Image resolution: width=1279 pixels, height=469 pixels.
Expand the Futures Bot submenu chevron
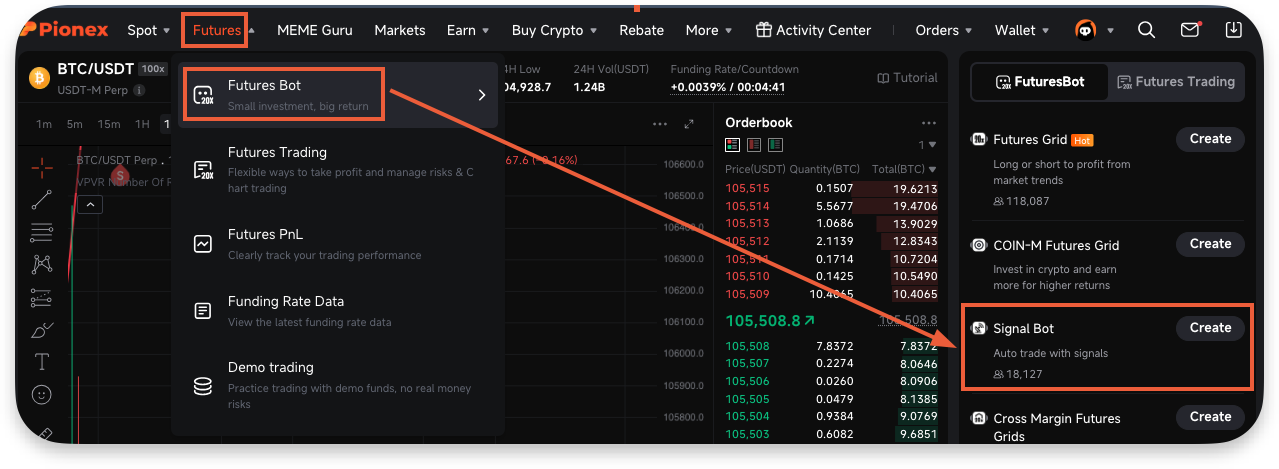point(481,95)
